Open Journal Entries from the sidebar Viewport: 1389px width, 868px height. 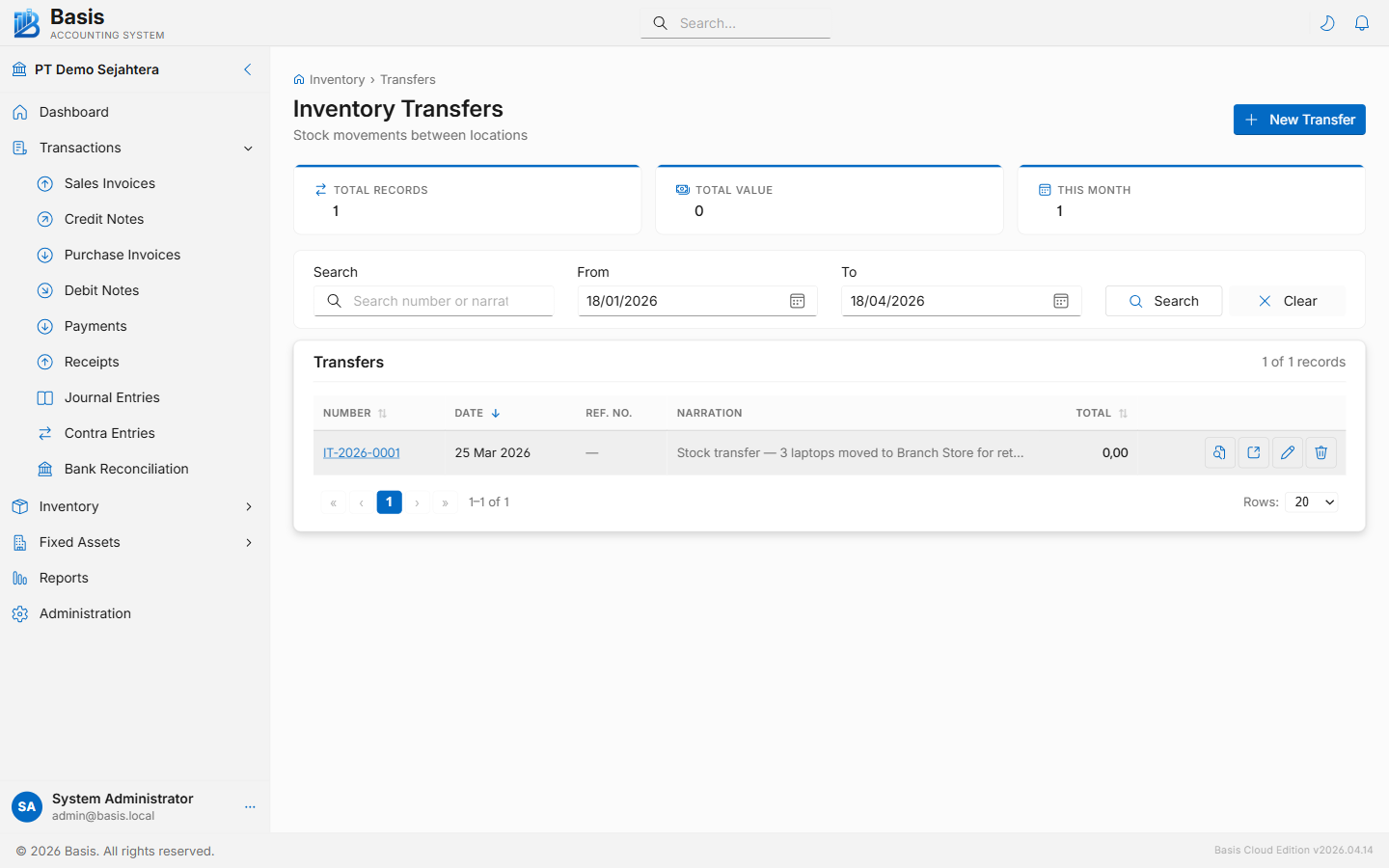[109, 397]
